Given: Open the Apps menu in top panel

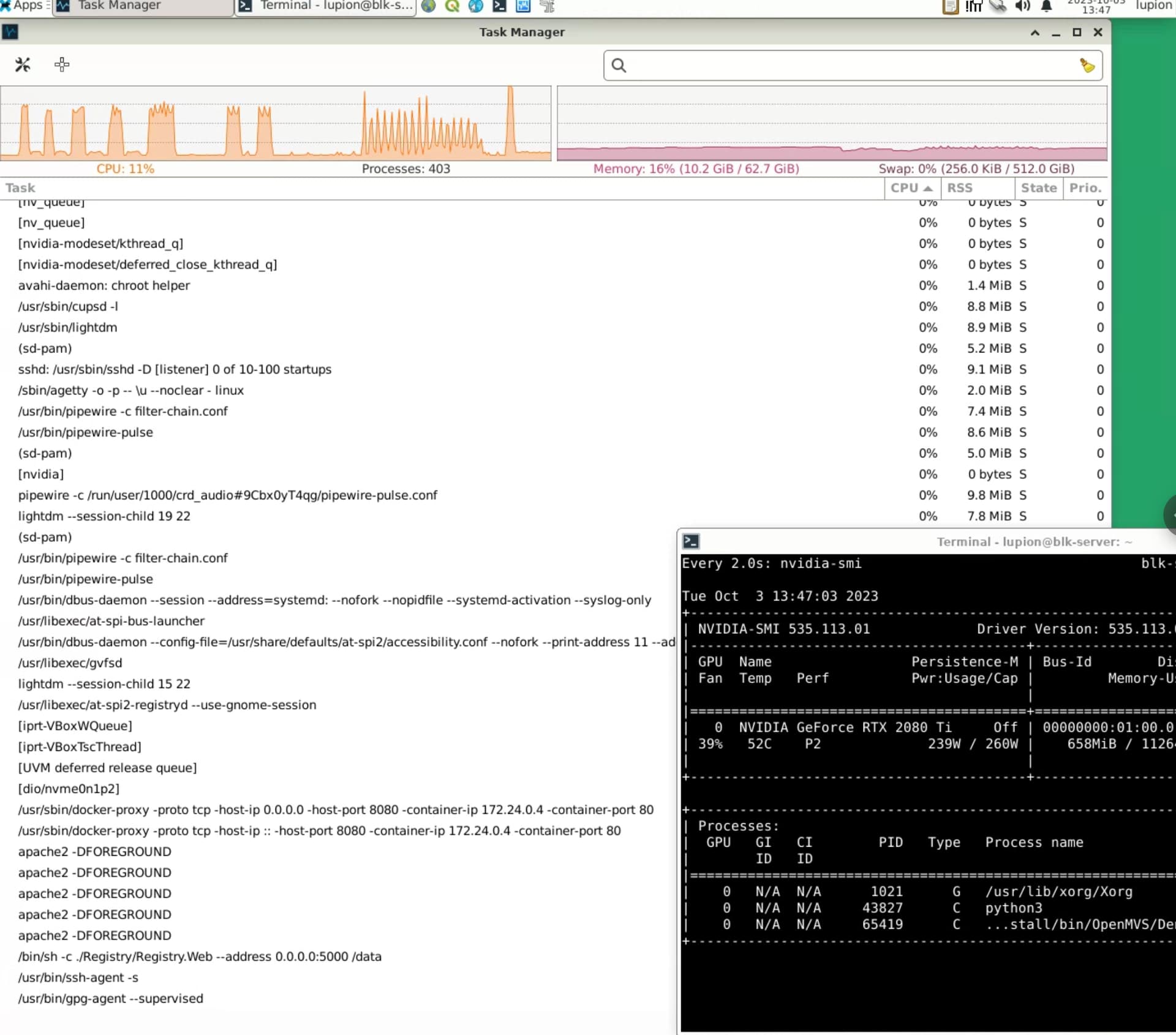Looking at the screenshot, I should tap(23, 6).
